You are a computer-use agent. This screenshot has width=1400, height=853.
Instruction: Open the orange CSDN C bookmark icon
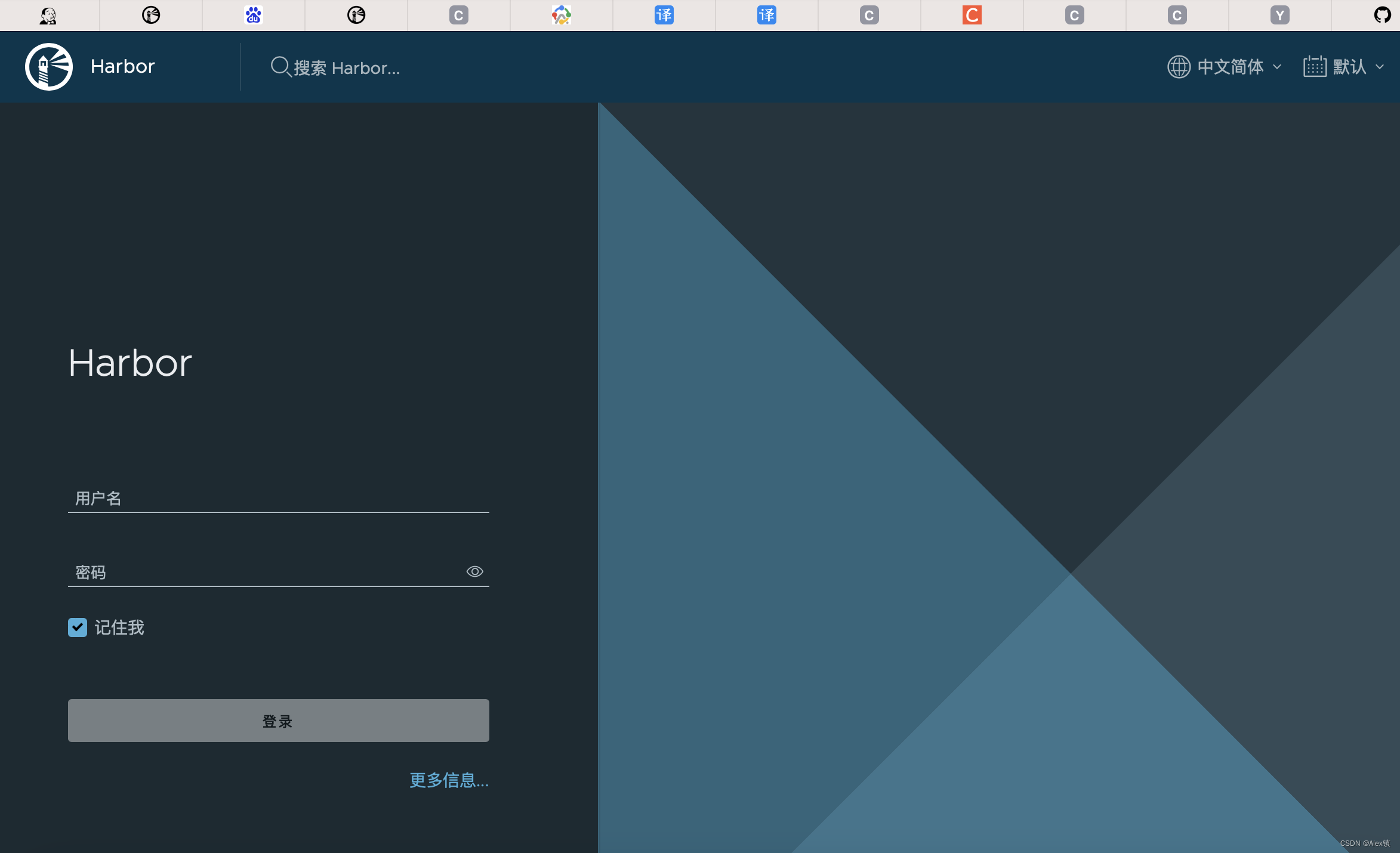pyautogui.click(x=972, y=15)
